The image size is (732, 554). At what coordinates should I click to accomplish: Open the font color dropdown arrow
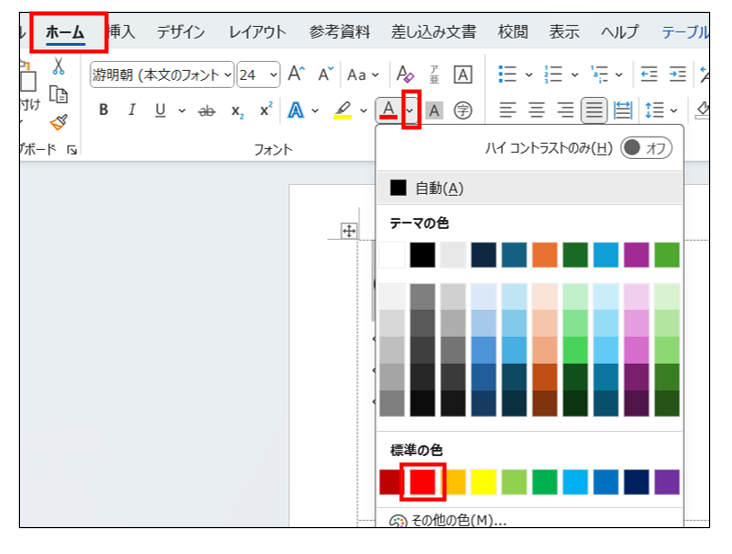[x=410, y=111]
